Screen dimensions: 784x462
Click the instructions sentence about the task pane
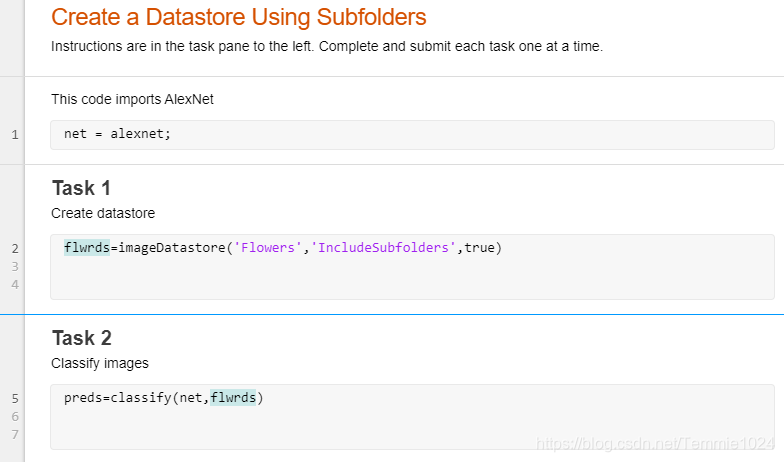pyautogui.click(x=327, y=46)
